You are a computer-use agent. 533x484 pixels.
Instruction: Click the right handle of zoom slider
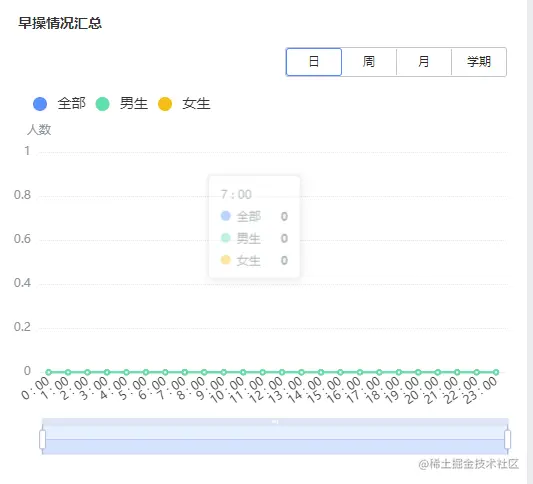point(508,439)
